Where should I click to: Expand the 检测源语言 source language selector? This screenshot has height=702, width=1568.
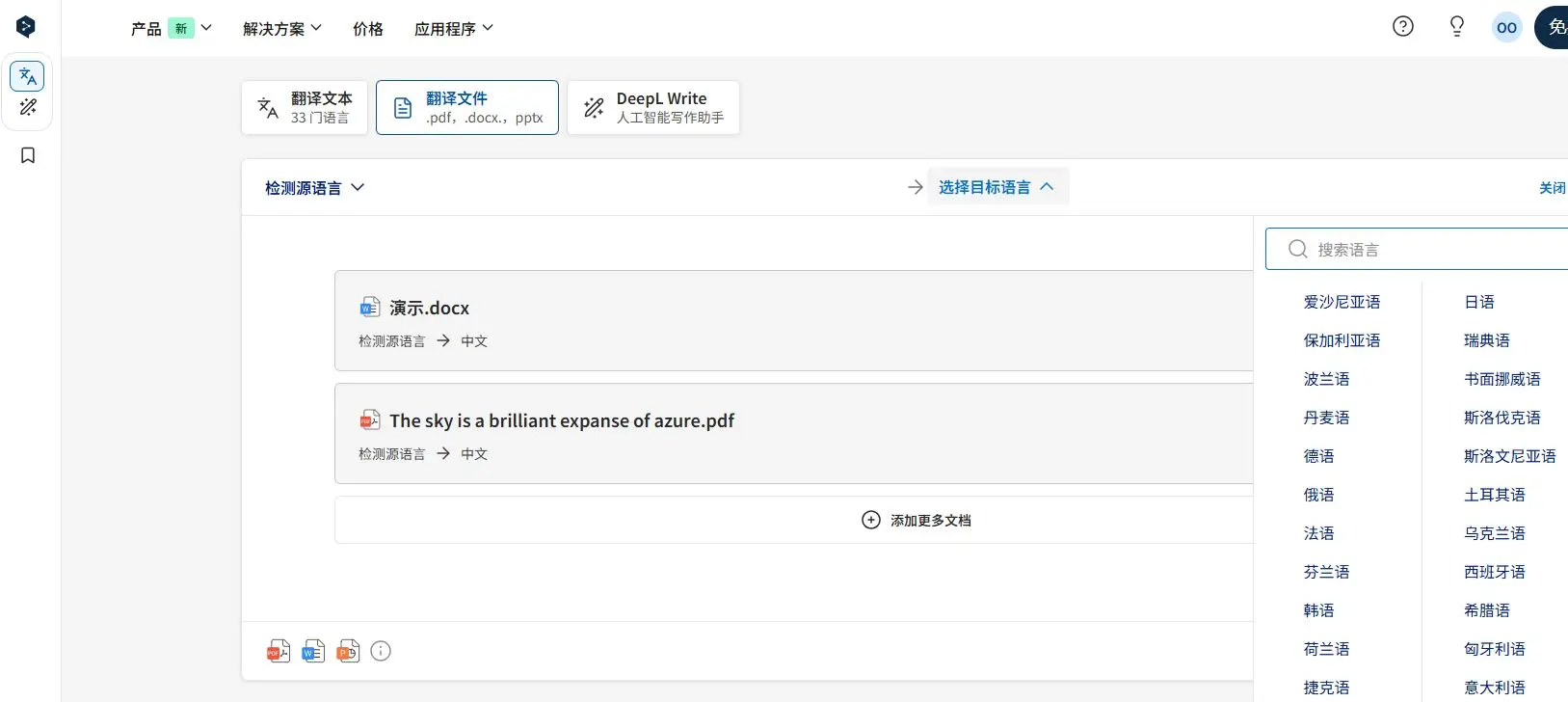point(314,188)
